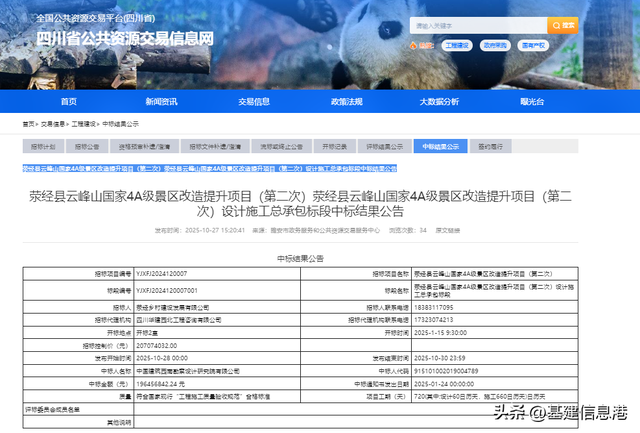Image resolution: width=640 pixels, height=433 pixels.
Task: Open the 大数据分析 navigation menu
Action: (439, 102)
